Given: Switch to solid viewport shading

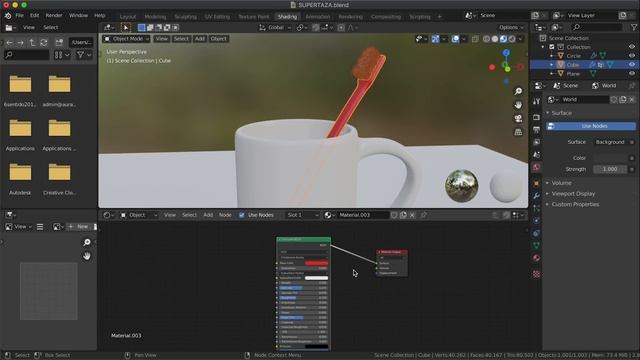Looking at the screenshot, I should (495, 39).
